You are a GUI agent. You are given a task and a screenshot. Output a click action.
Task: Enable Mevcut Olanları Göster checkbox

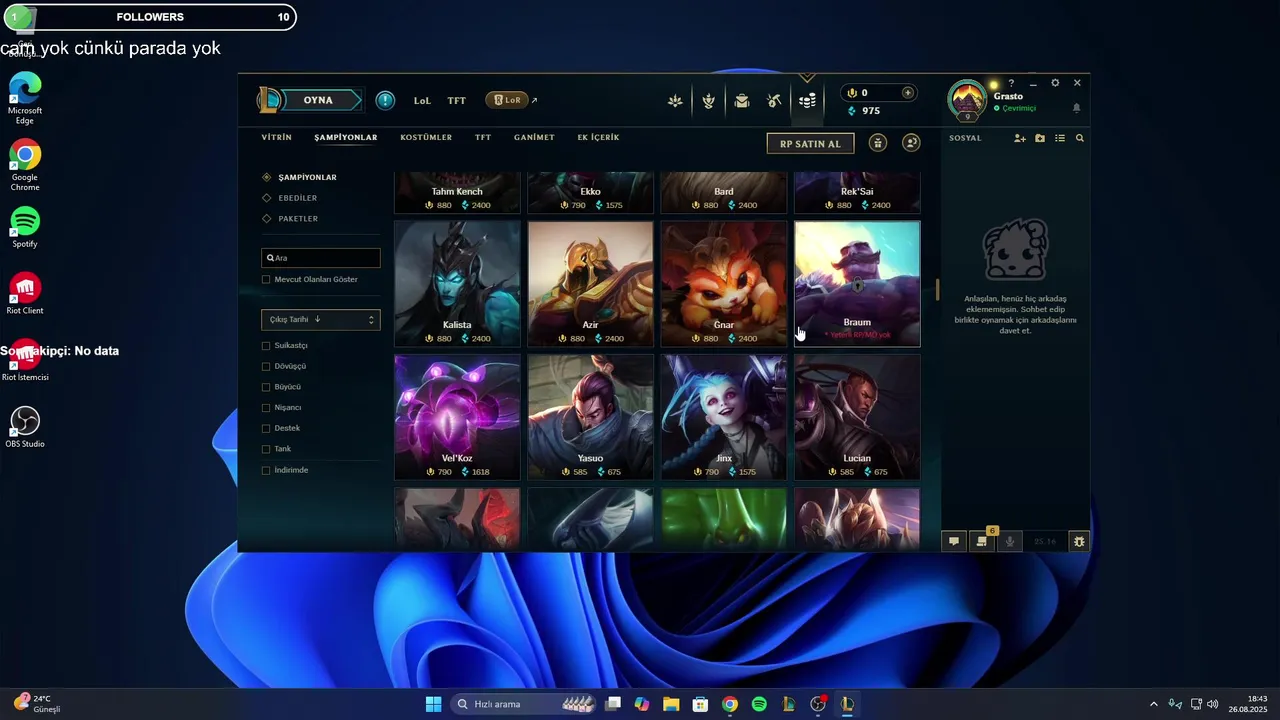266,280
